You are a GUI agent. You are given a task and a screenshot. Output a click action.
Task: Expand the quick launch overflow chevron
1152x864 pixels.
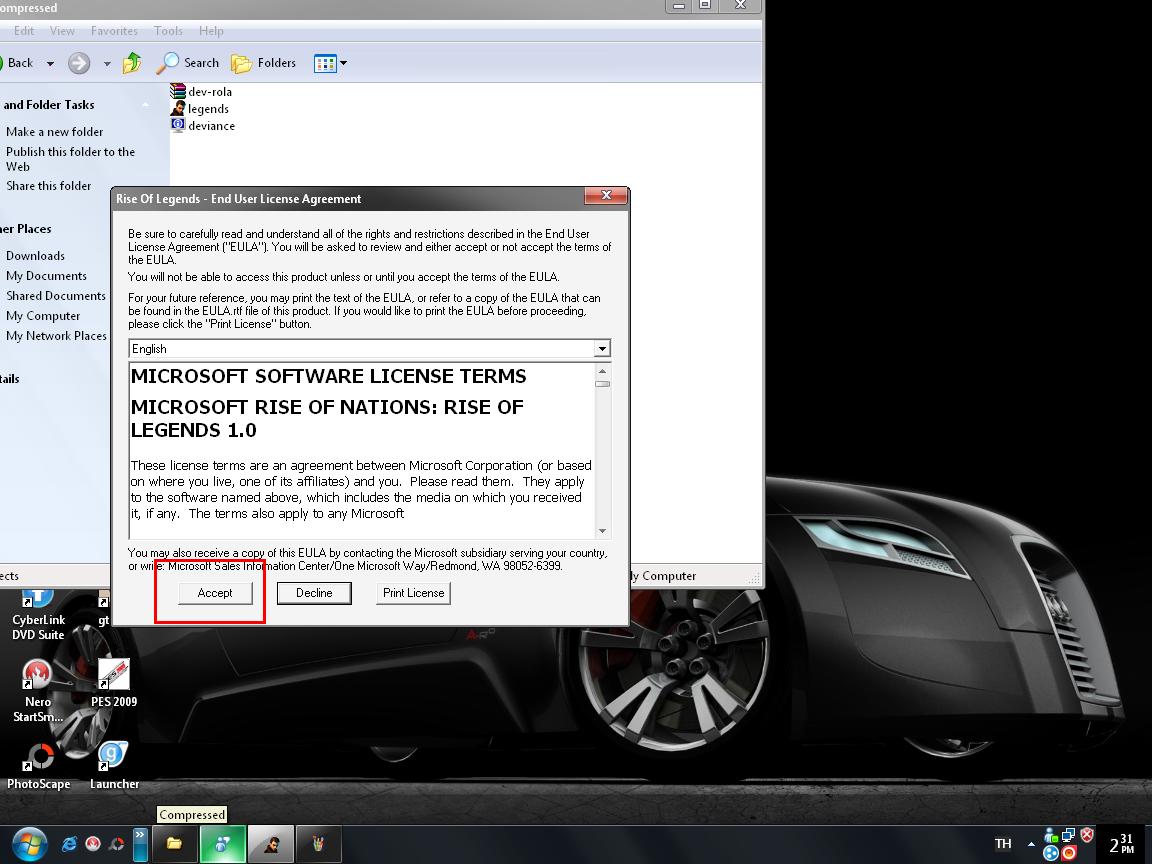140,843
